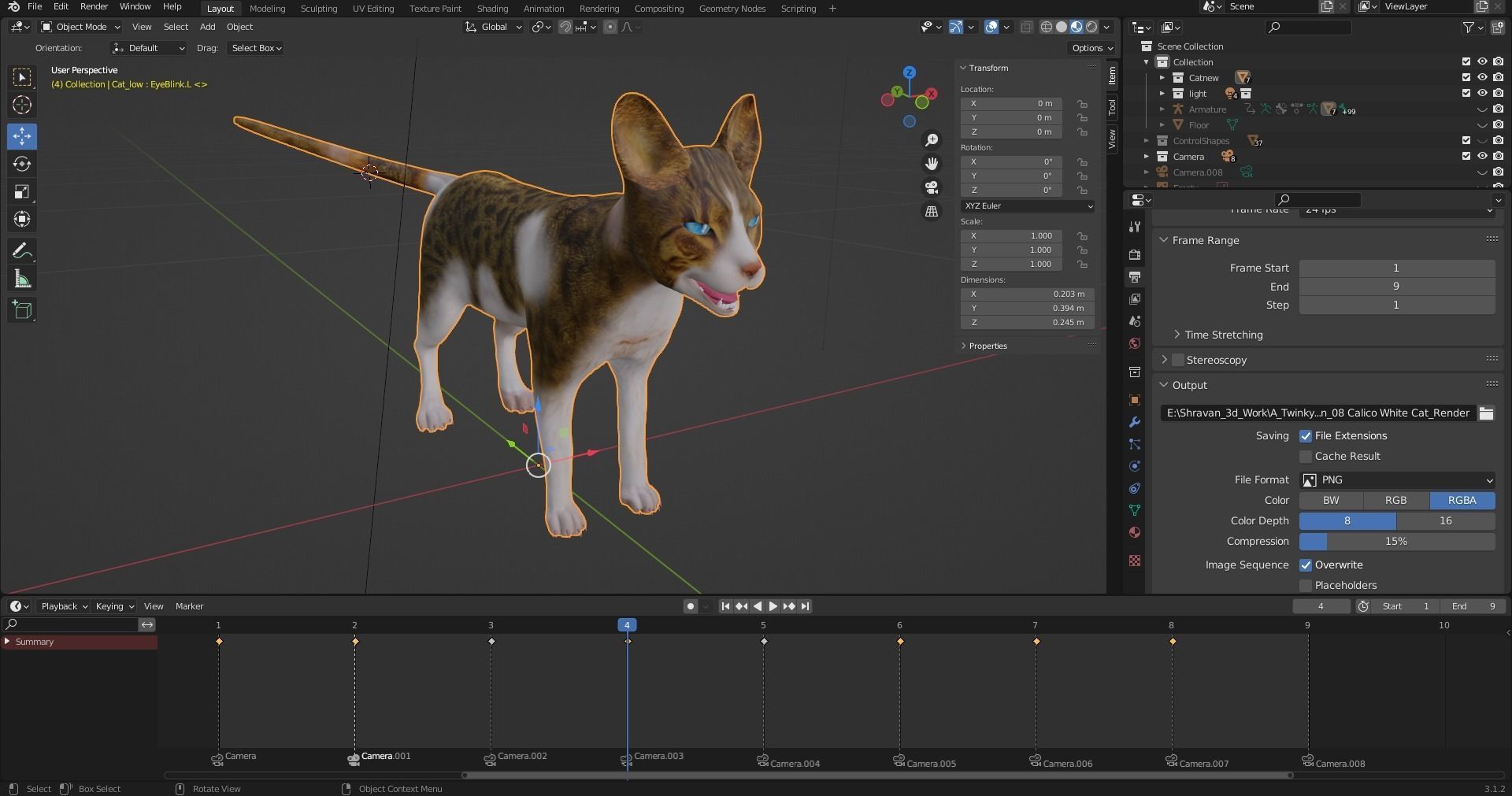Screen dimensions: 1512x796
Task: Expand the Catnew collection in outliner
Action: coord(1162,78)
